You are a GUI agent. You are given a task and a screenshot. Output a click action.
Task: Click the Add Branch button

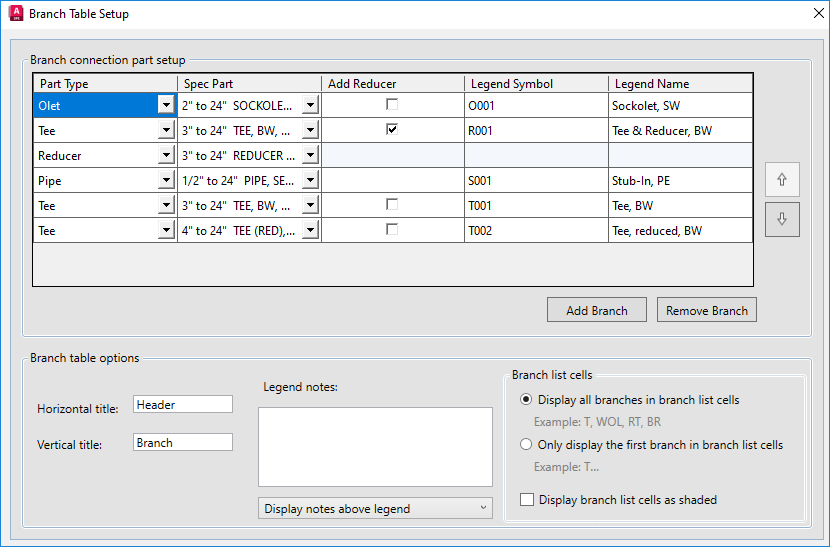597,310
